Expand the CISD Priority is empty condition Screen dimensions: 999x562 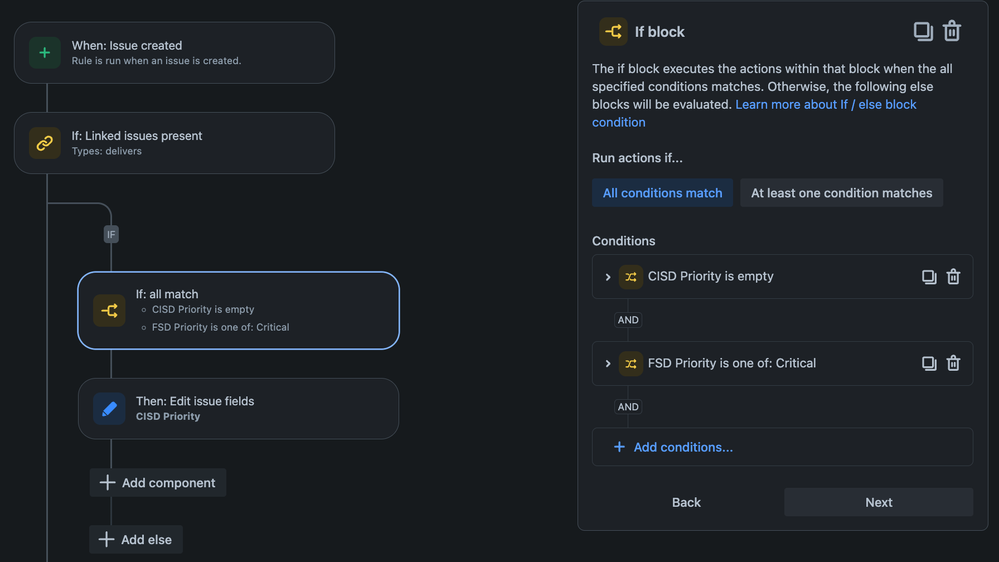coord(608,277)
